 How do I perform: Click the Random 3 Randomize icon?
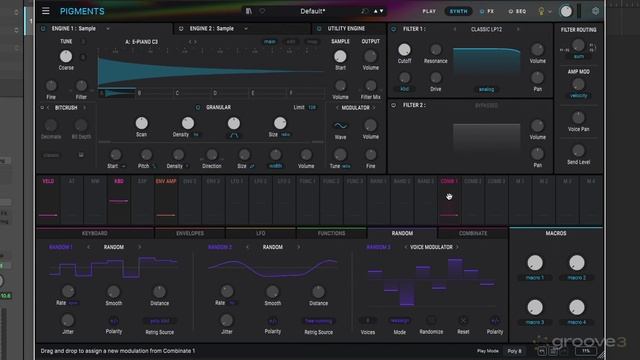pyautogui.click(x=431, y=320)
